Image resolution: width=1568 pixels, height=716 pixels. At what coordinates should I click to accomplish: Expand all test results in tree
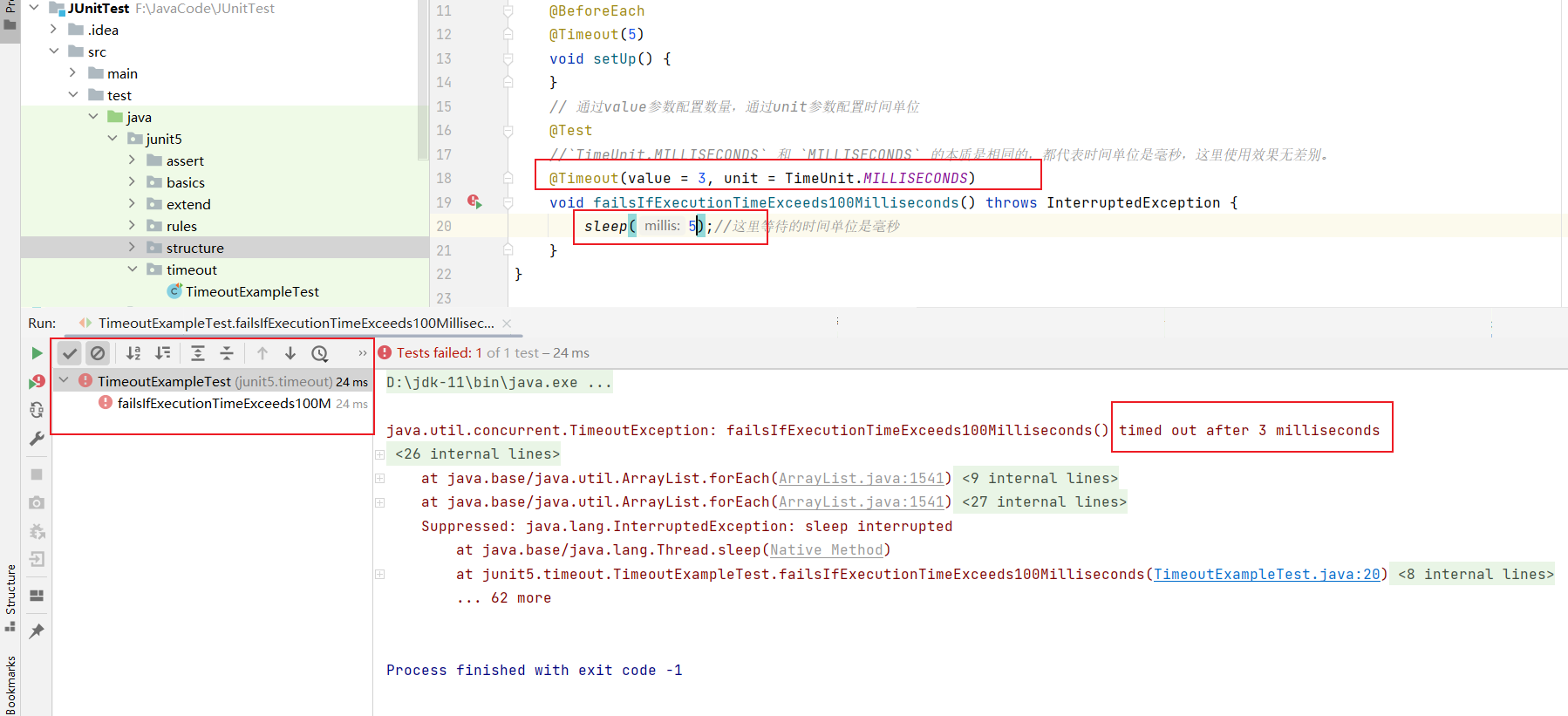[x=198, y=353]
